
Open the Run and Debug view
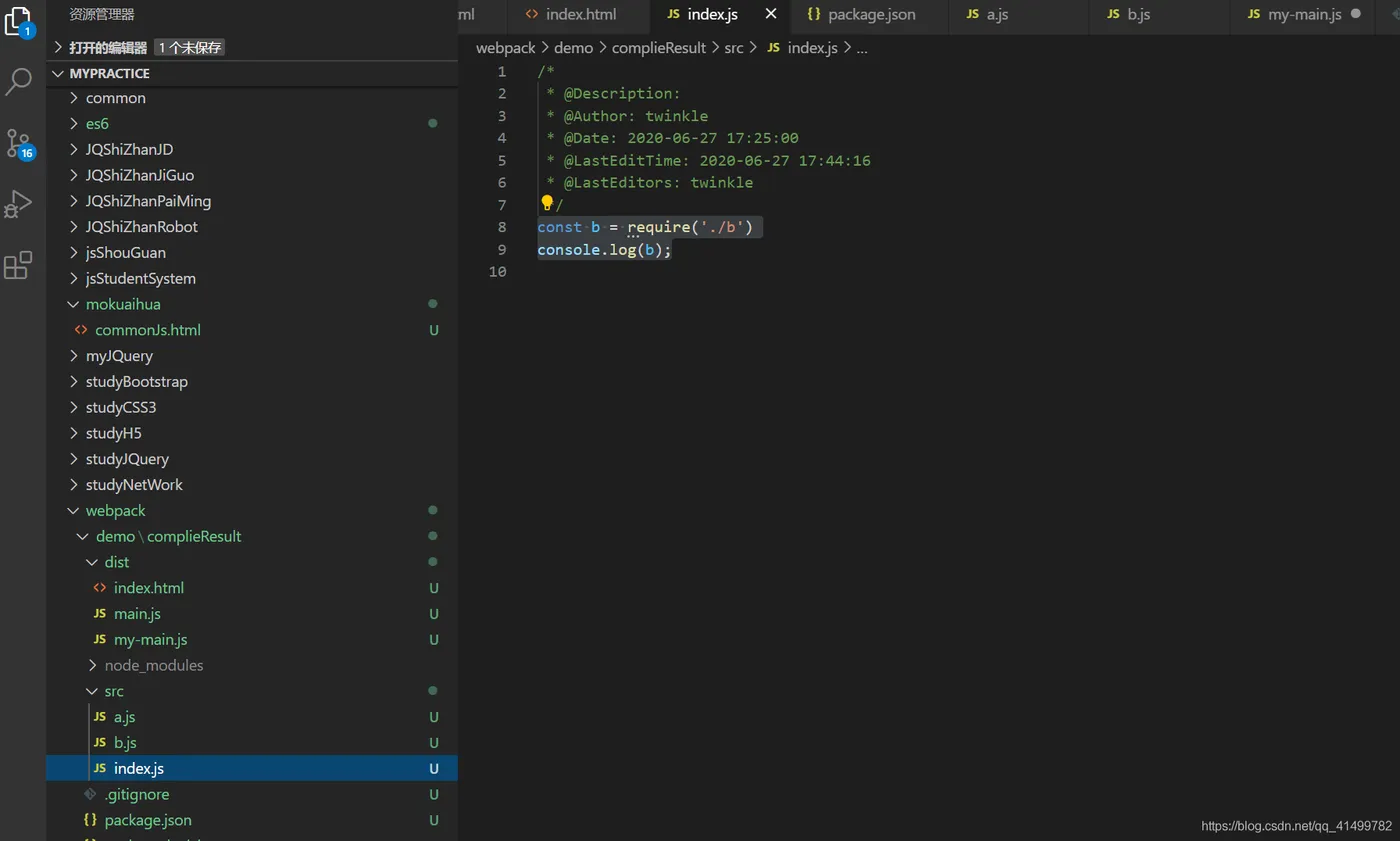point(19,203)
